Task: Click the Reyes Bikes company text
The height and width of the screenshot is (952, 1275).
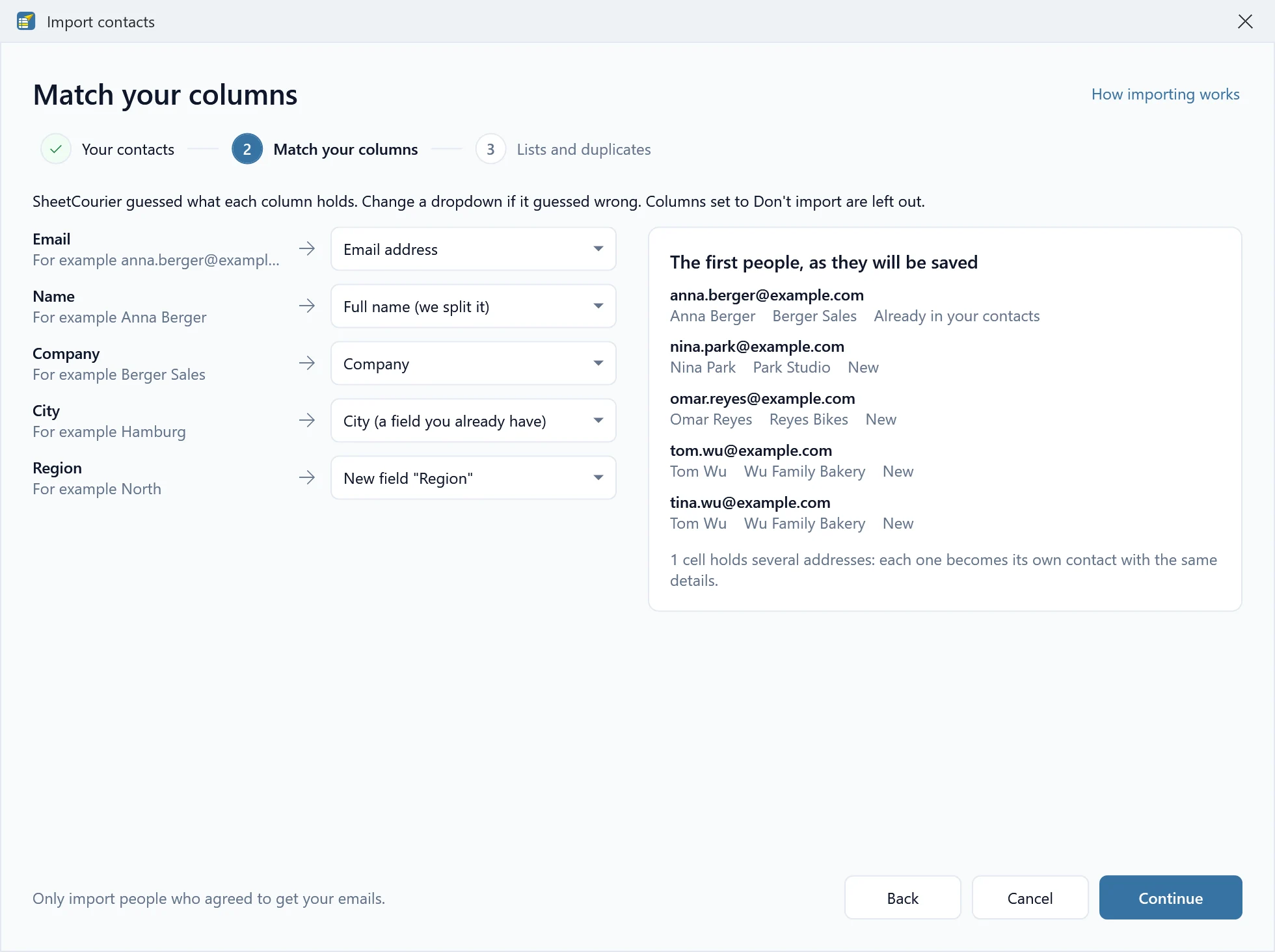Action: [x=809, y=419]
